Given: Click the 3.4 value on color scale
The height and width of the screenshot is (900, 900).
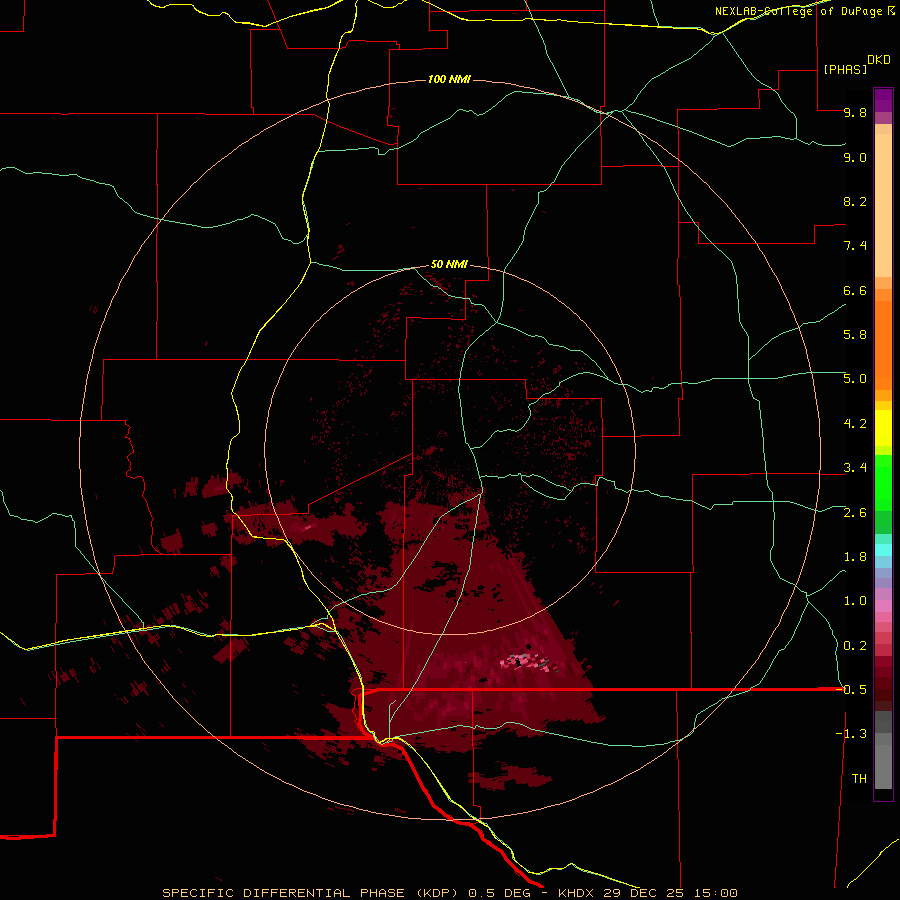Looking at the screenshot, I should (855, 468).
